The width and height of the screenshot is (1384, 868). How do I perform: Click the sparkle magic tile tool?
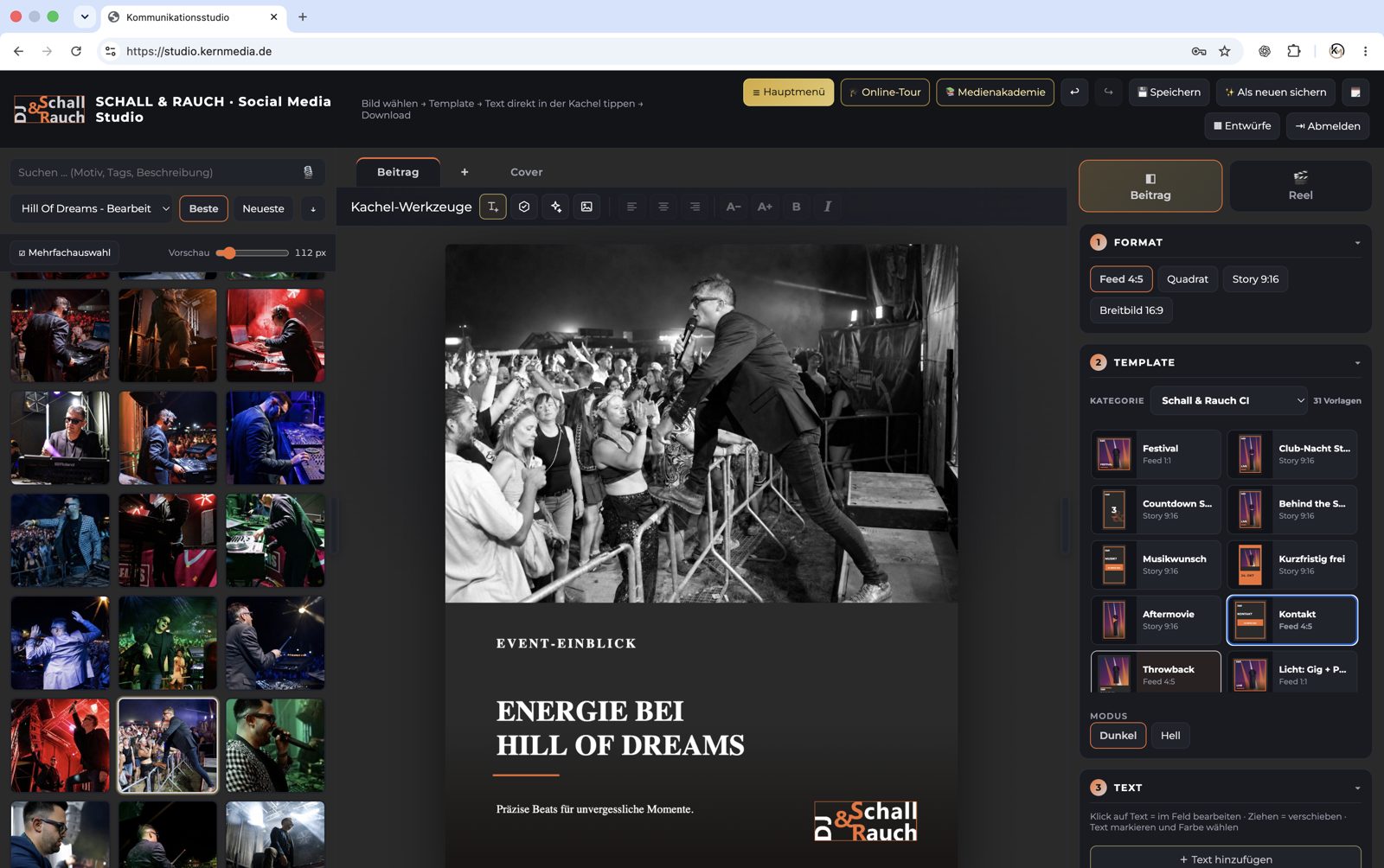pos(555,207)
